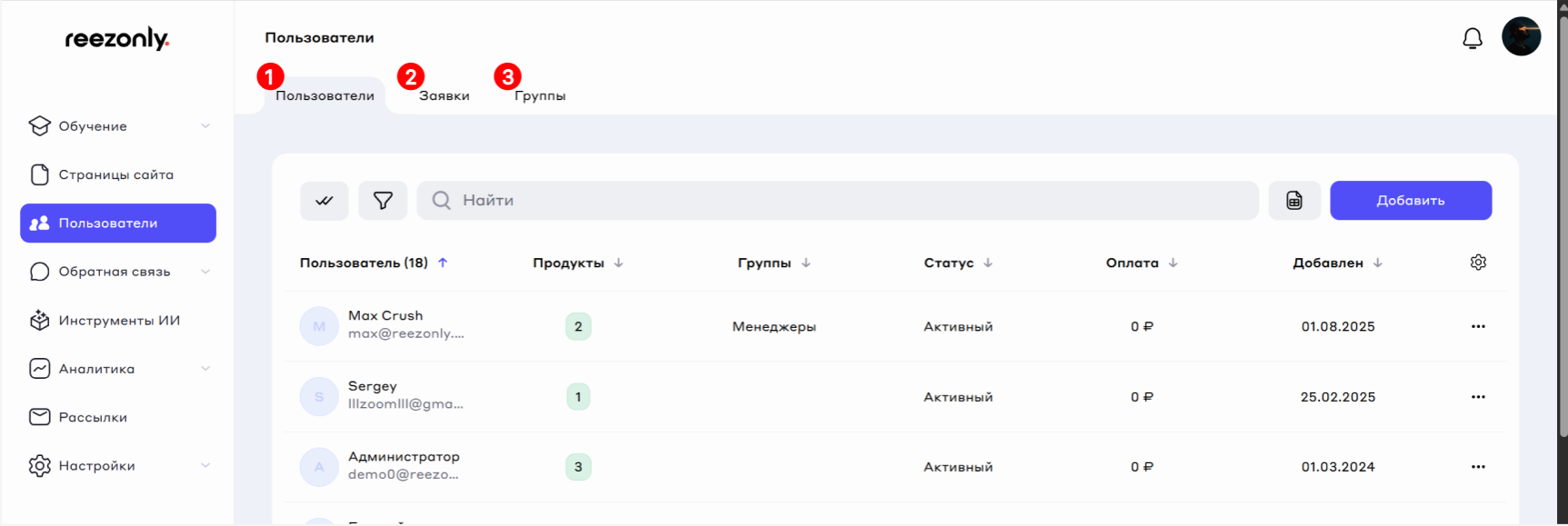Open the user profile avatar
Screen dimensions: 1568x526
pos(1521,37)
